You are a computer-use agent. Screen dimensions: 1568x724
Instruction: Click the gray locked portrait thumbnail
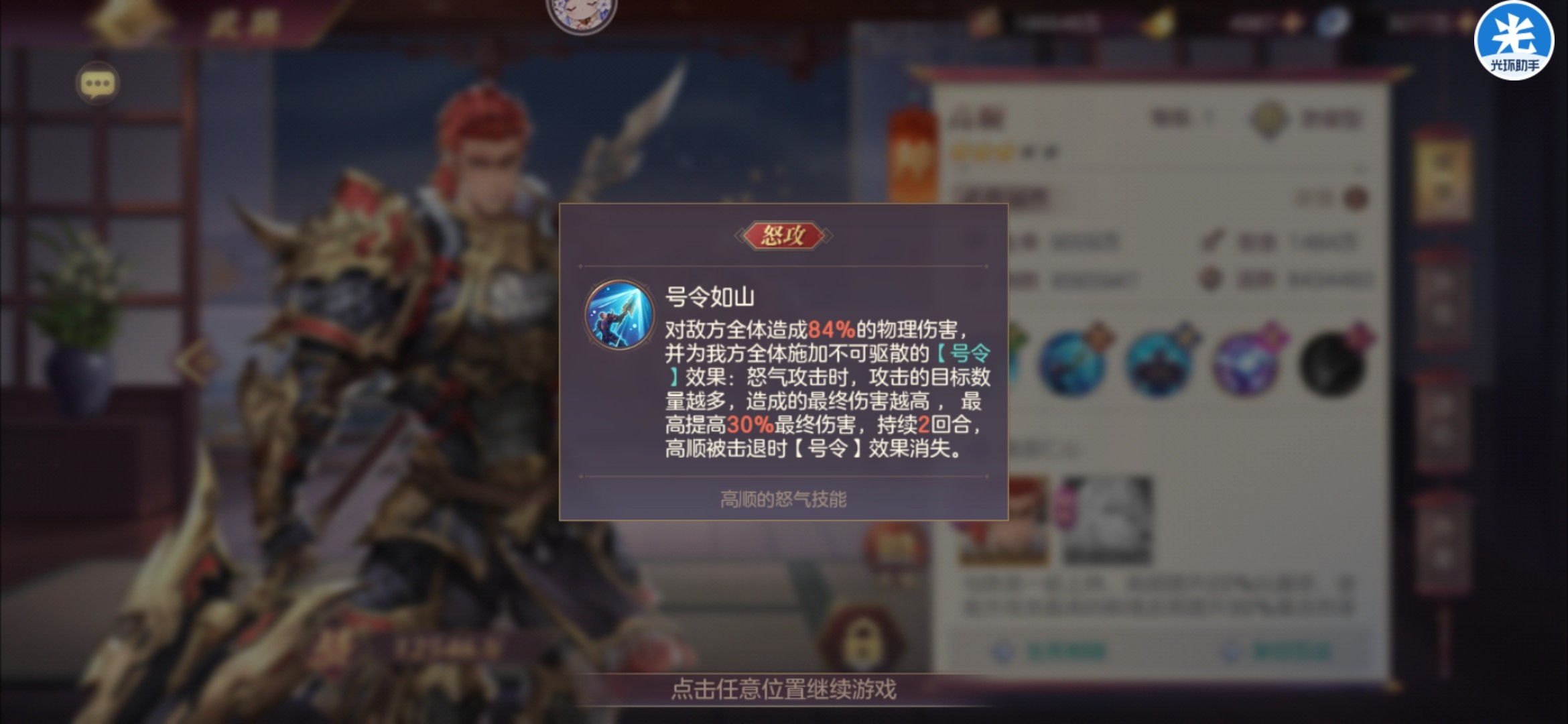point(1106,520)
